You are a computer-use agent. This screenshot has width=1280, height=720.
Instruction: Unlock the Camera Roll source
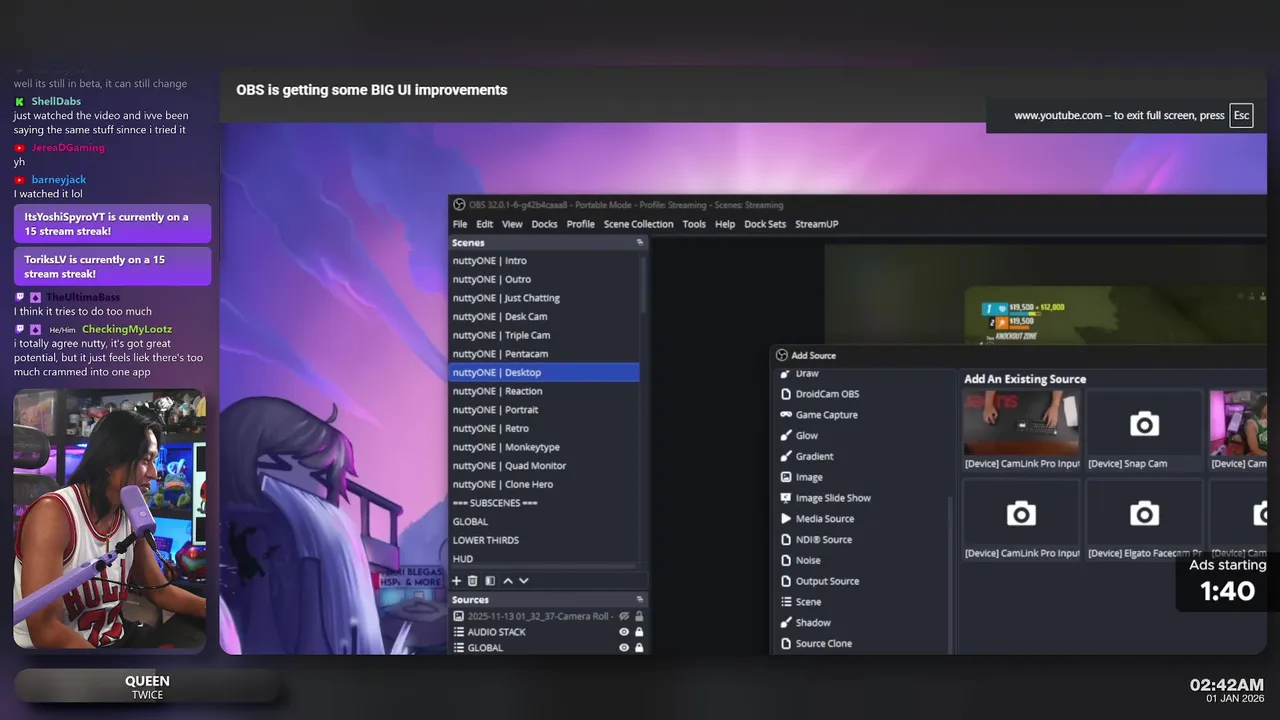639,616
